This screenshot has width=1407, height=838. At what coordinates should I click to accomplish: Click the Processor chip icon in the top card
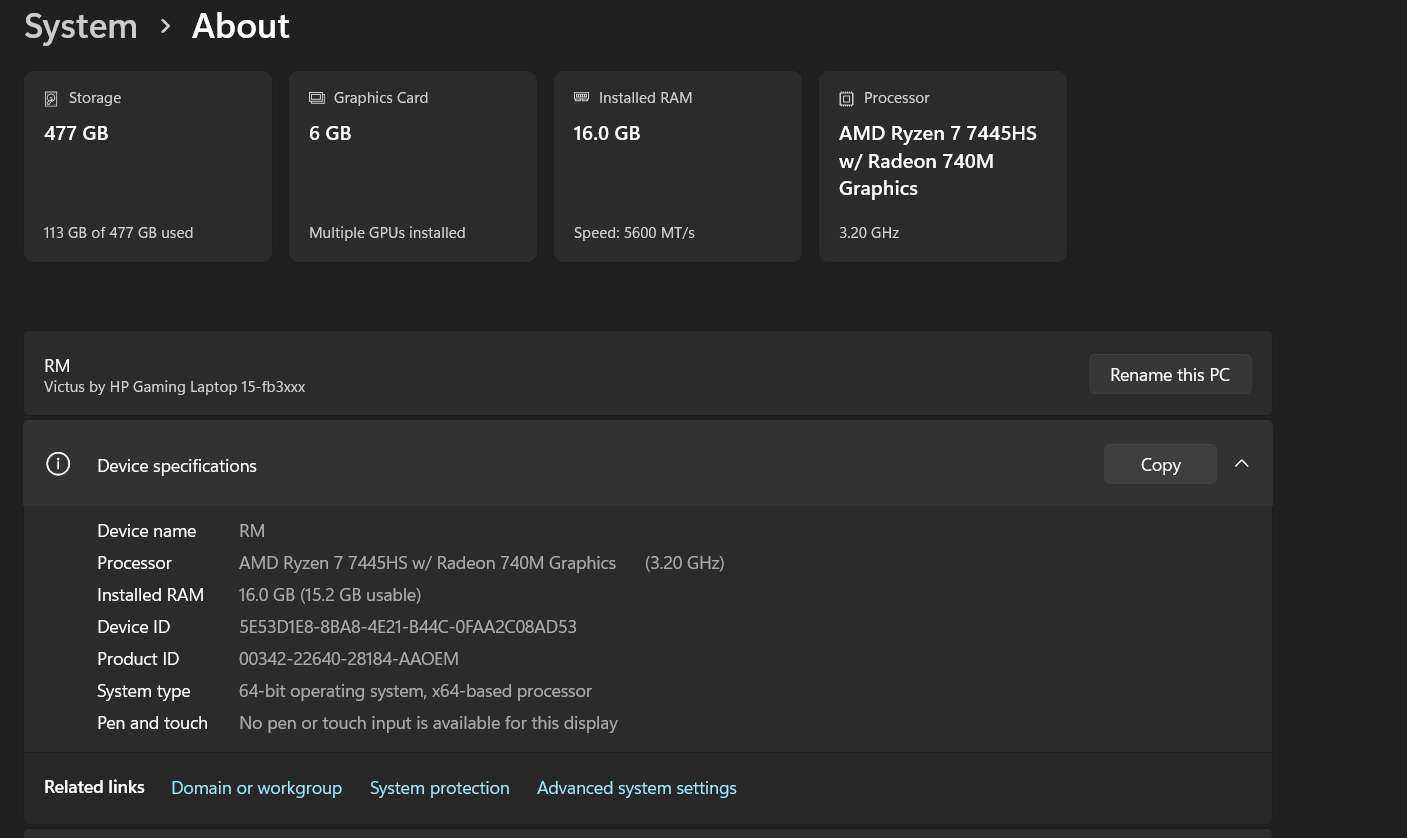846,98
